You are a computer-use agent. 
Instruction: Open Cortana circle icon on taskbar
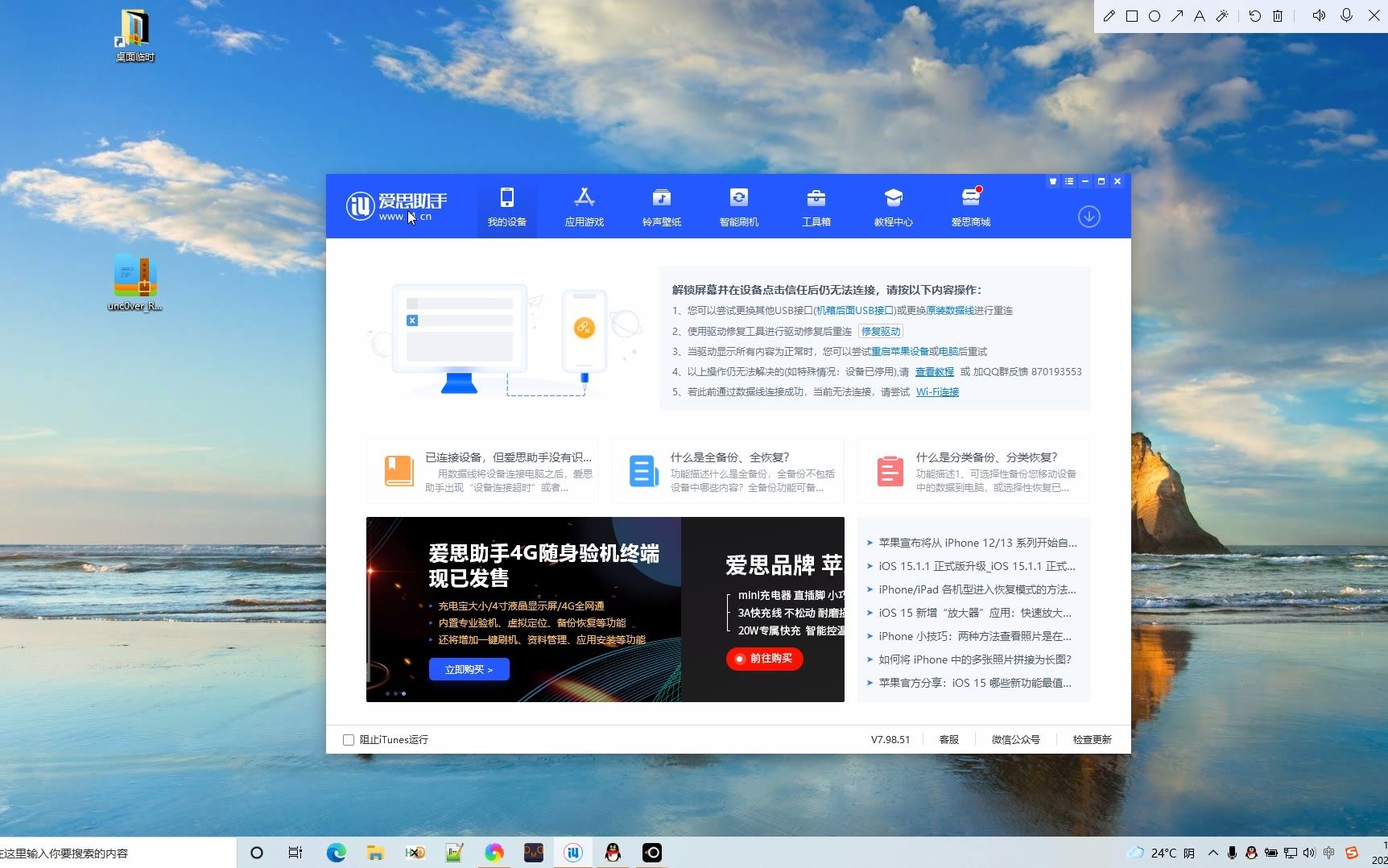[x=257, y=853]
